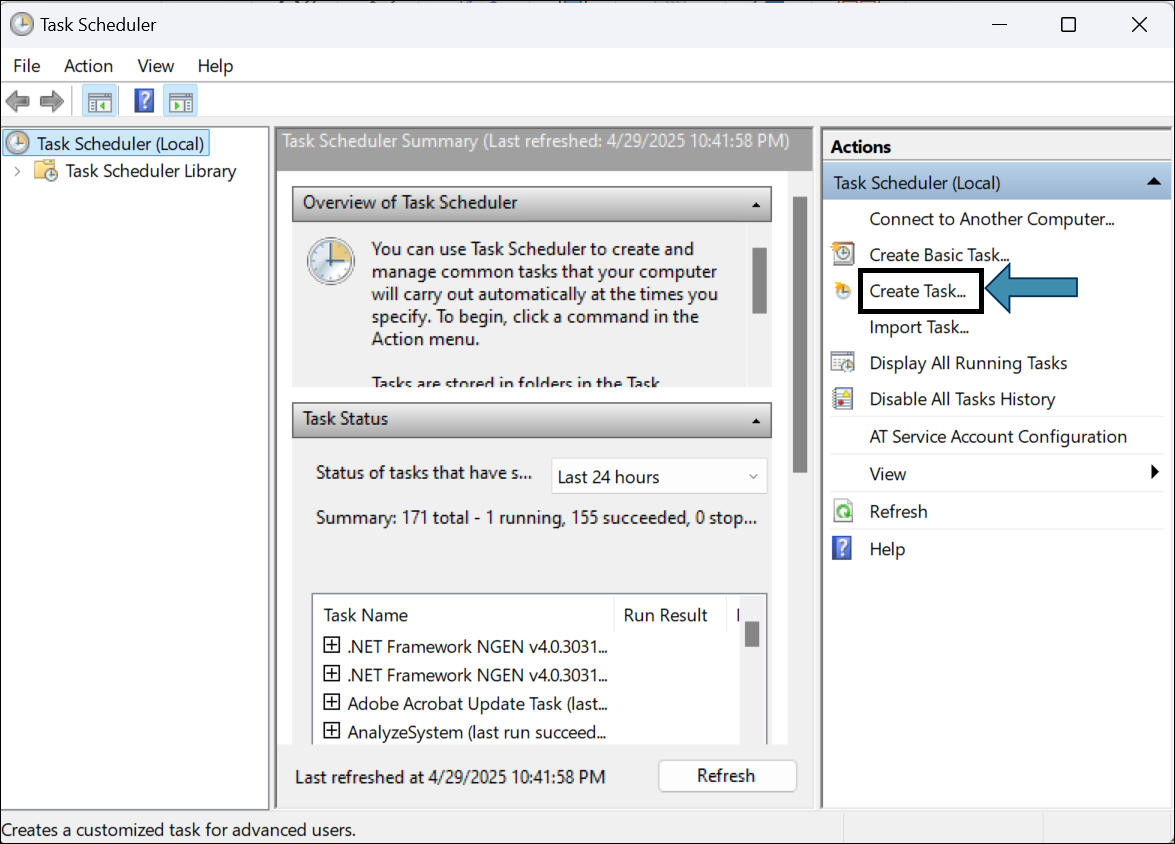Click the Disable All Tasks History icon
1175x844 pixels.
(843, 399)
